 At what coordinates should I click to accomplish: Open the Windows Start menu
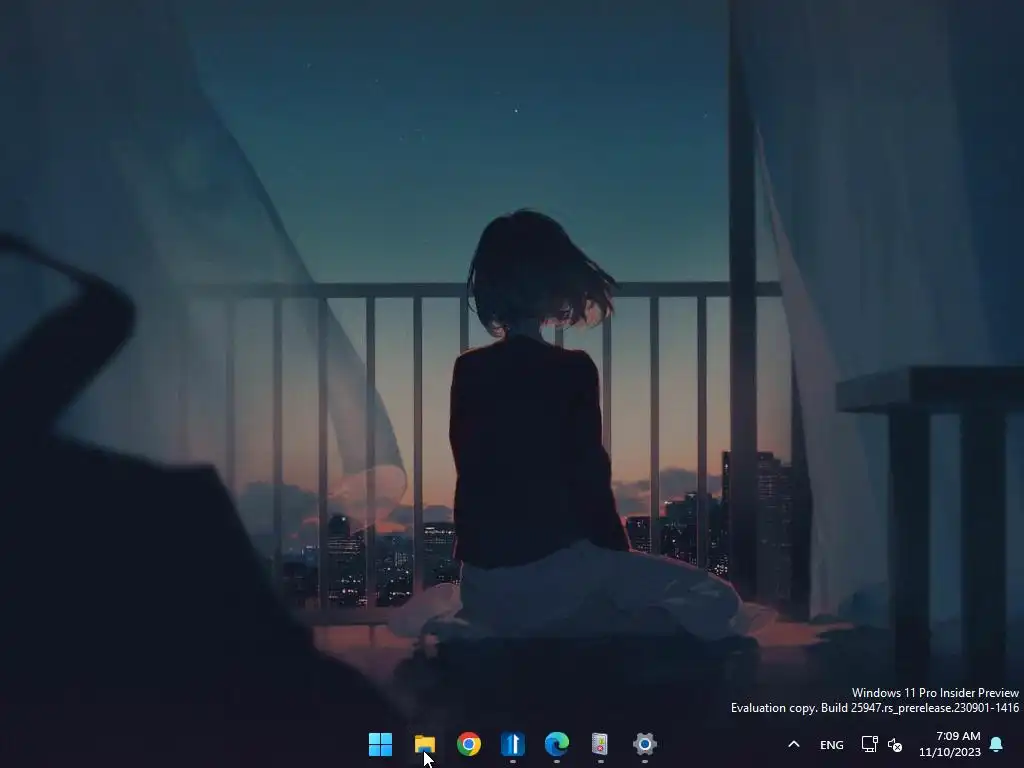(380, 744)
